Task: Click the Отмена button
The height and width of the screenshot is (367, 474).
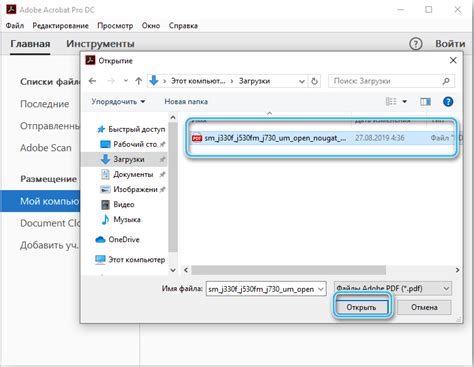Action: coord(424,307)
